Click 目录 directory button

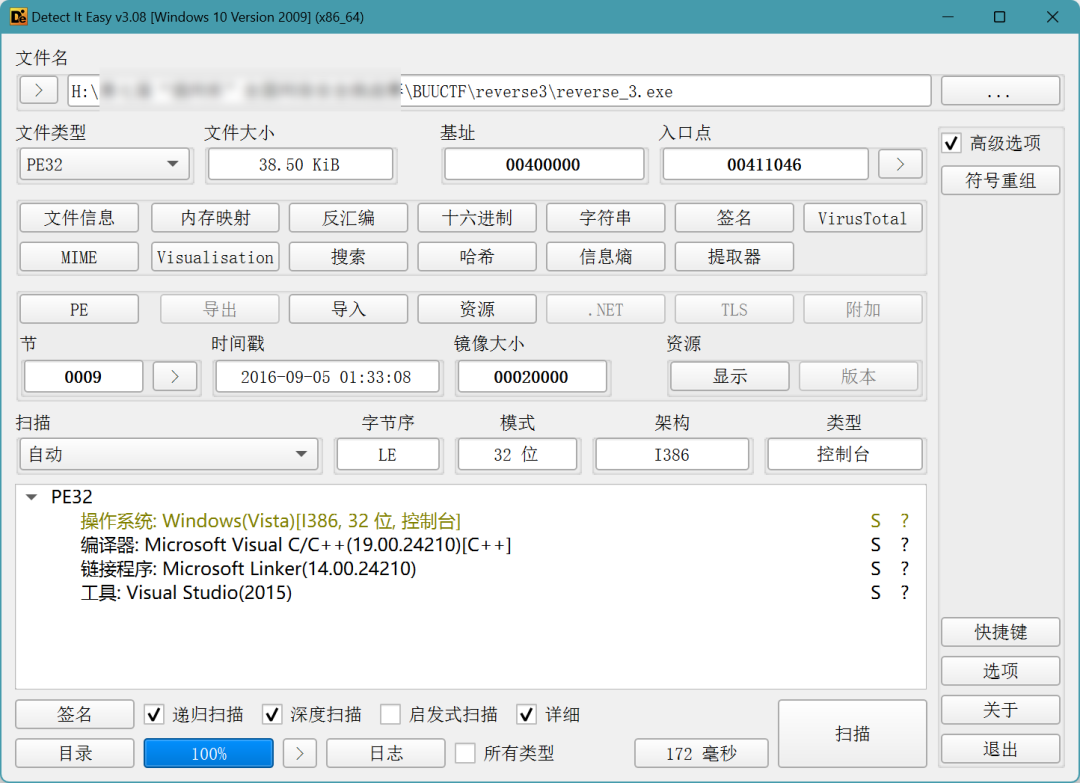(74, 753)
